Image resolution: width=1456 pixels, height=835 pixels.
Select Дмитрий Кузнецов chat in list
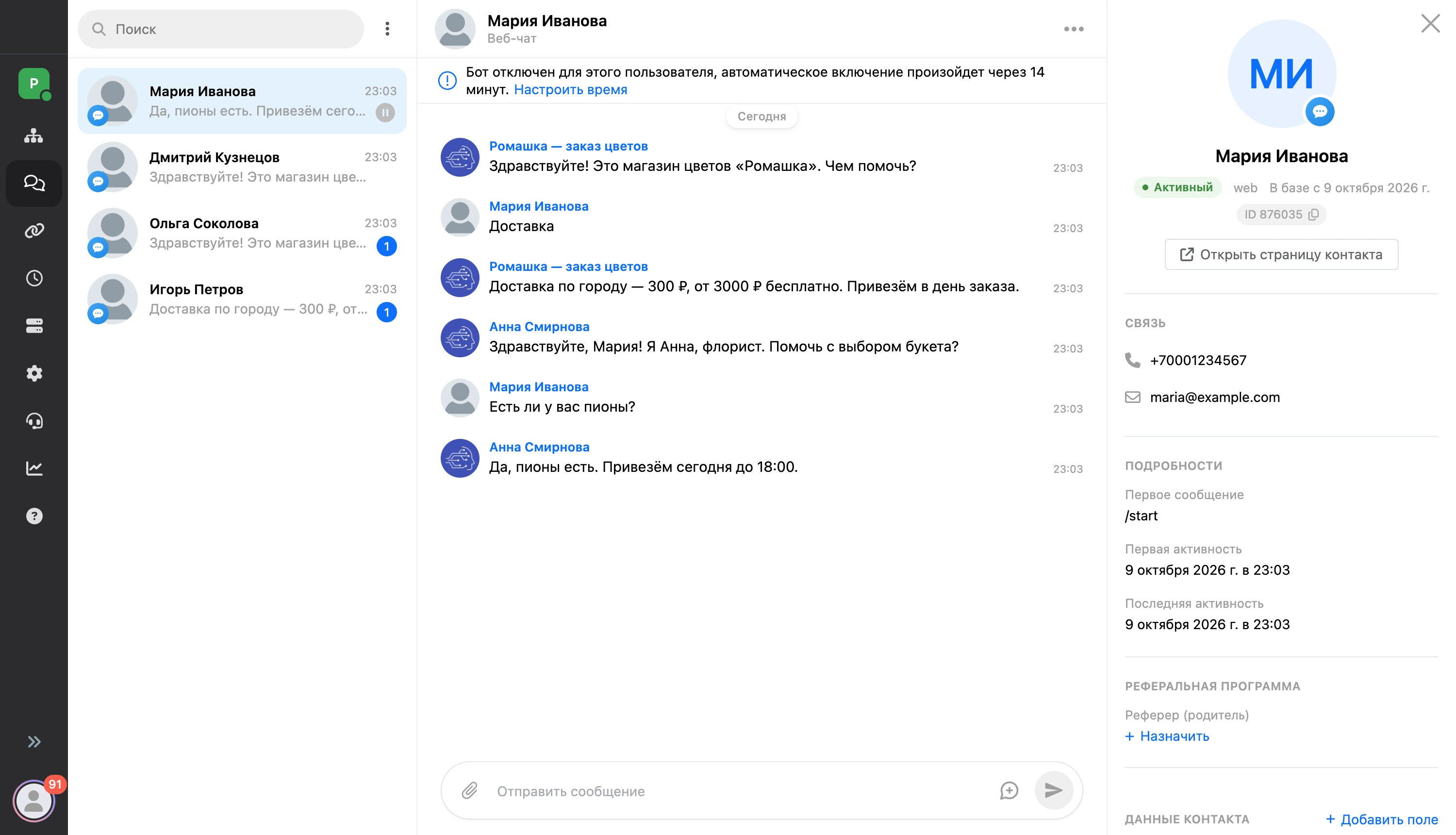[242, 167]
